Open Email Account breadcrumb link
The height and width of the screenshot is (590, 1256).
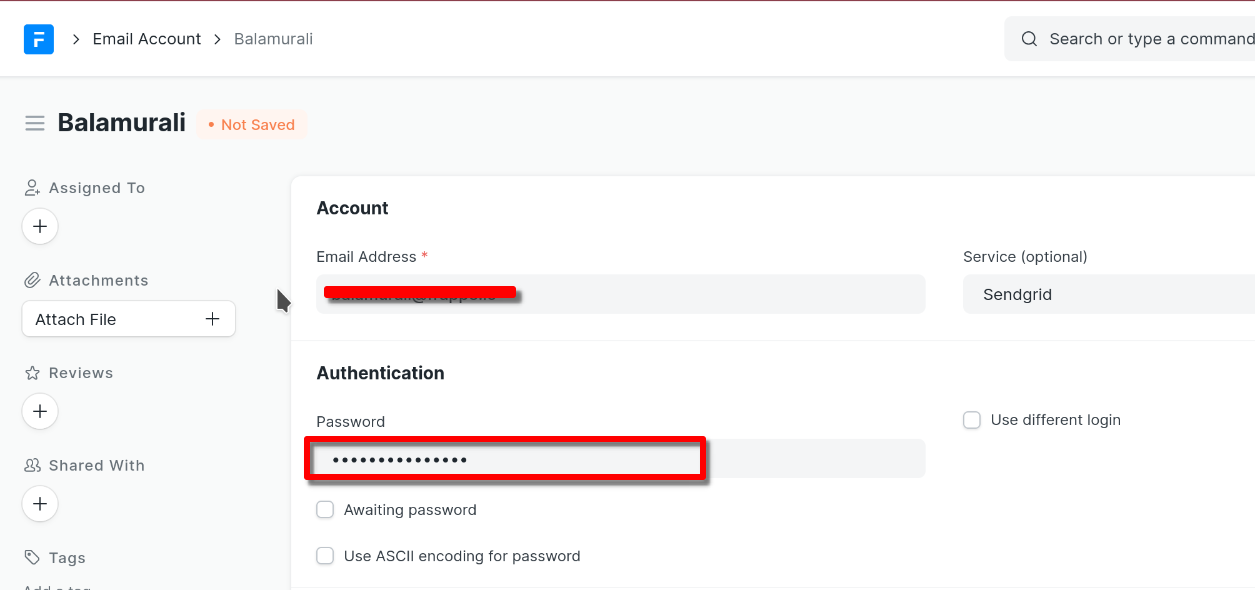pos(147,39)
